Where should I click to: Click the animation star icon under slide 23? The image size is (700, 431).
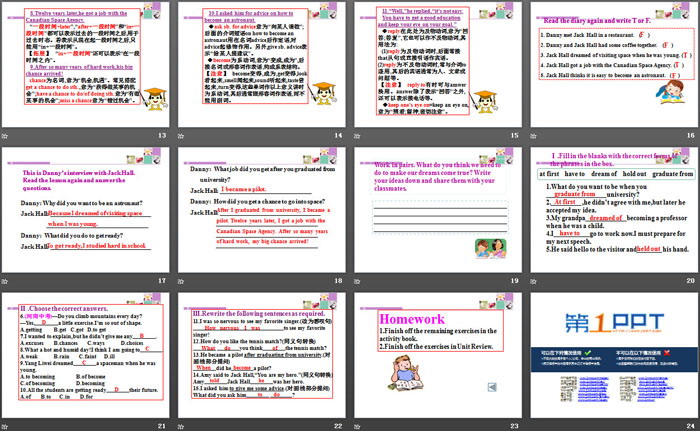[357, 426]
